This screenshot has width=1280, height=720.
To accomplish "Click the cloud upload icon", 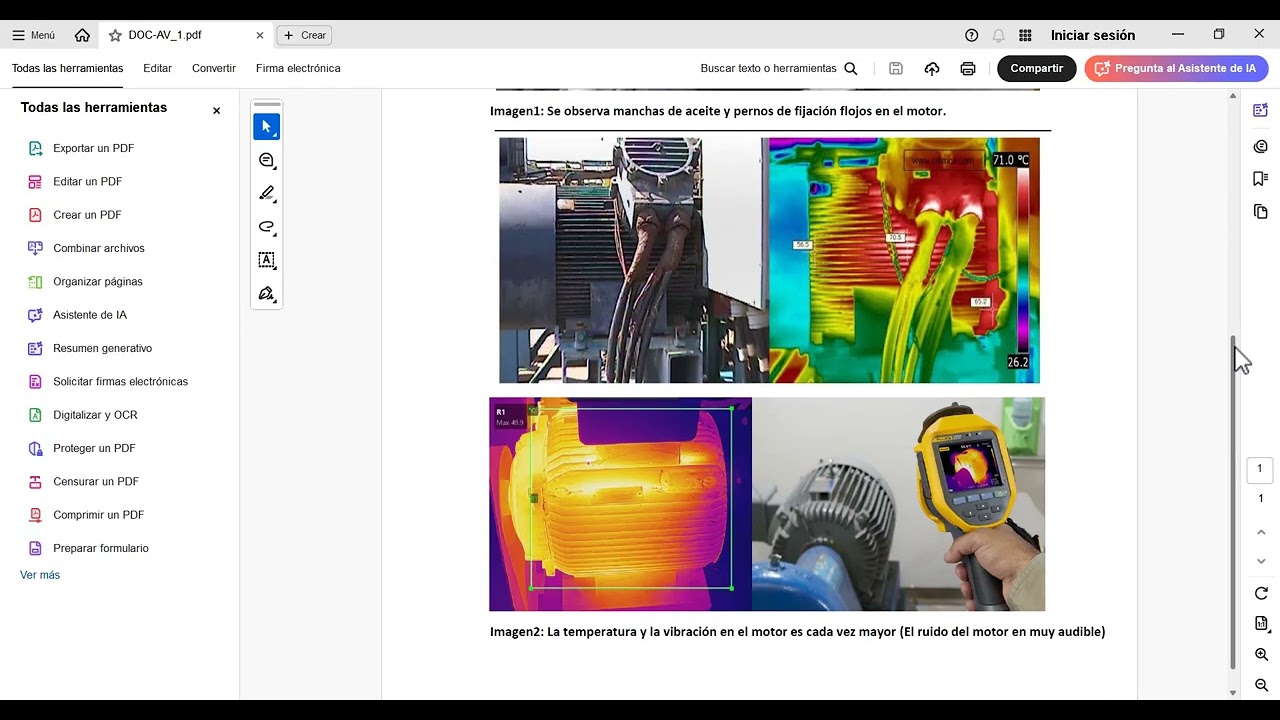I will (932, 68).
